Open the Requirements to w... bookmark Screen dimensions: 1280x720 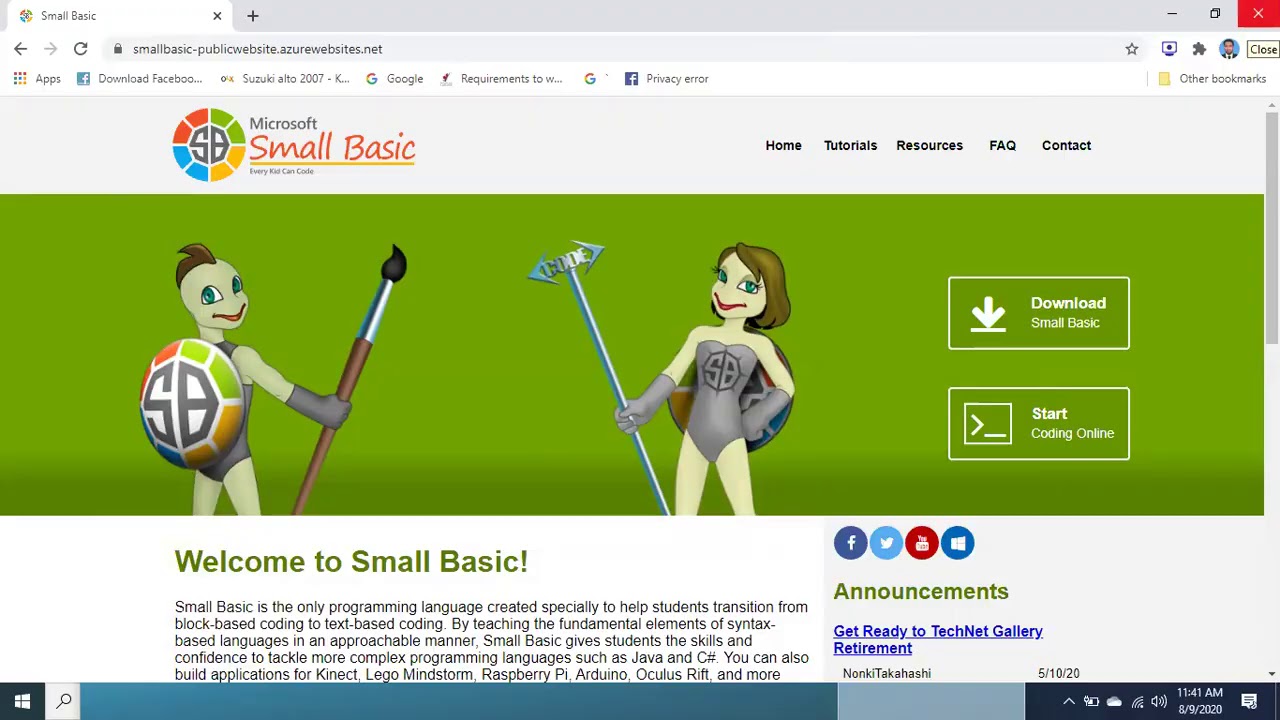click(501, 79)
